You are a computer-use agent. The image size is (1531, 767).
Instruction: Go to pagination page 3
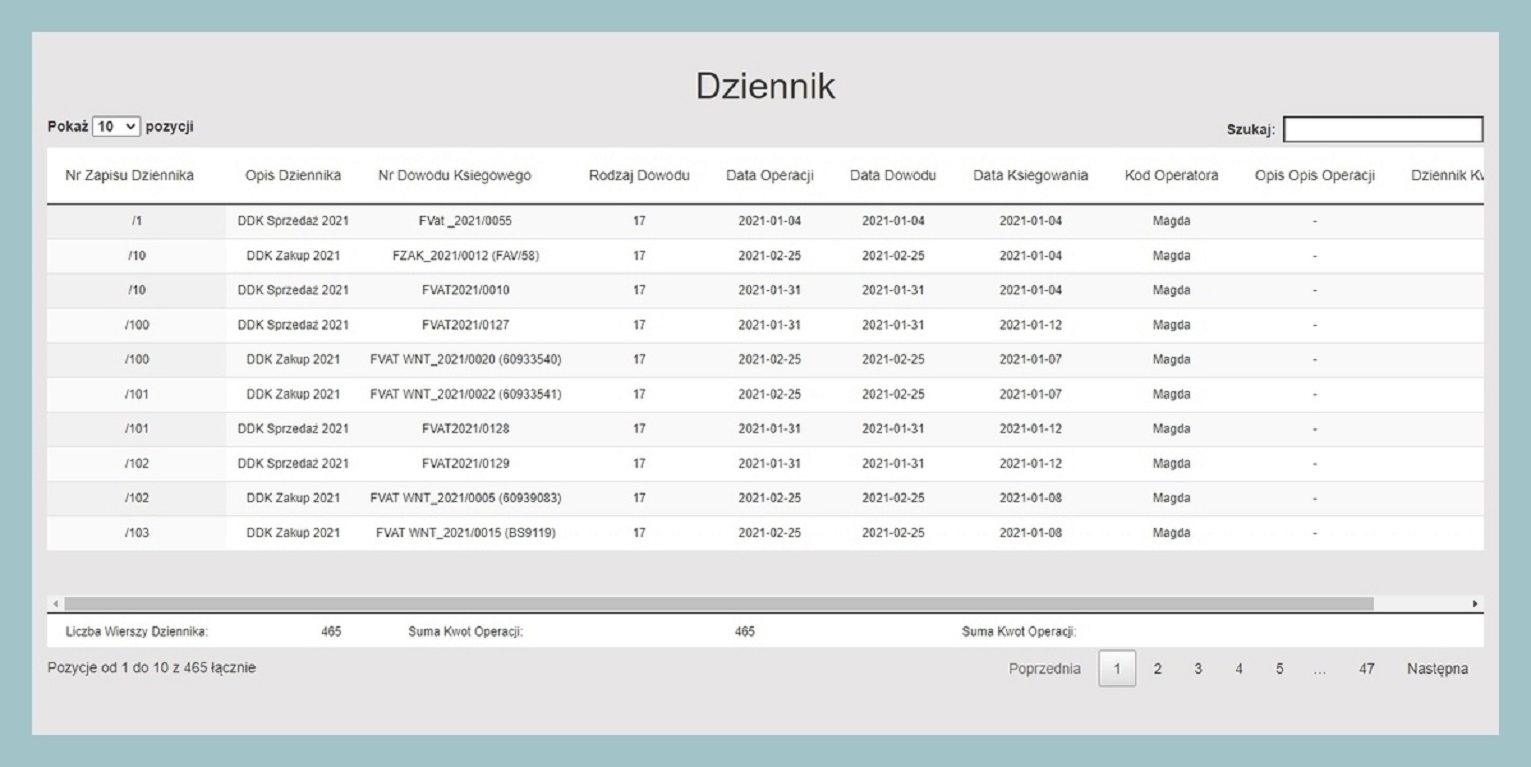click(x=1197, y=669)
